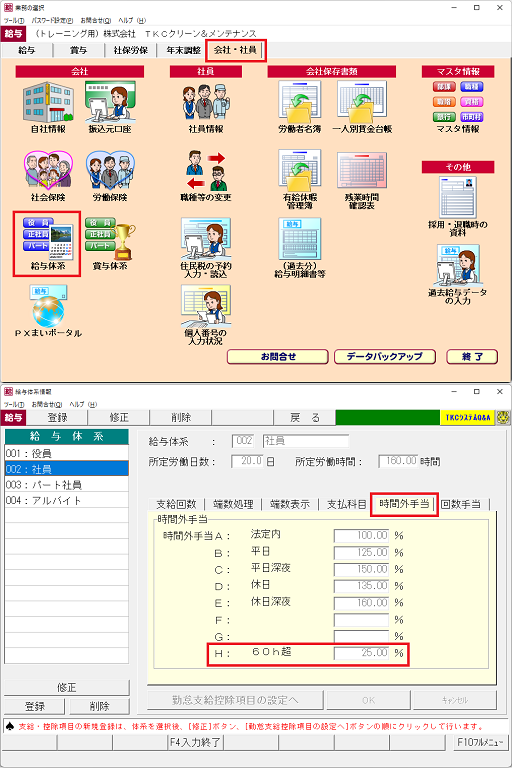This screenshot has width=512, height=768.
Task: Click 削除 in the top toolbar
Action: pos(181,418)
